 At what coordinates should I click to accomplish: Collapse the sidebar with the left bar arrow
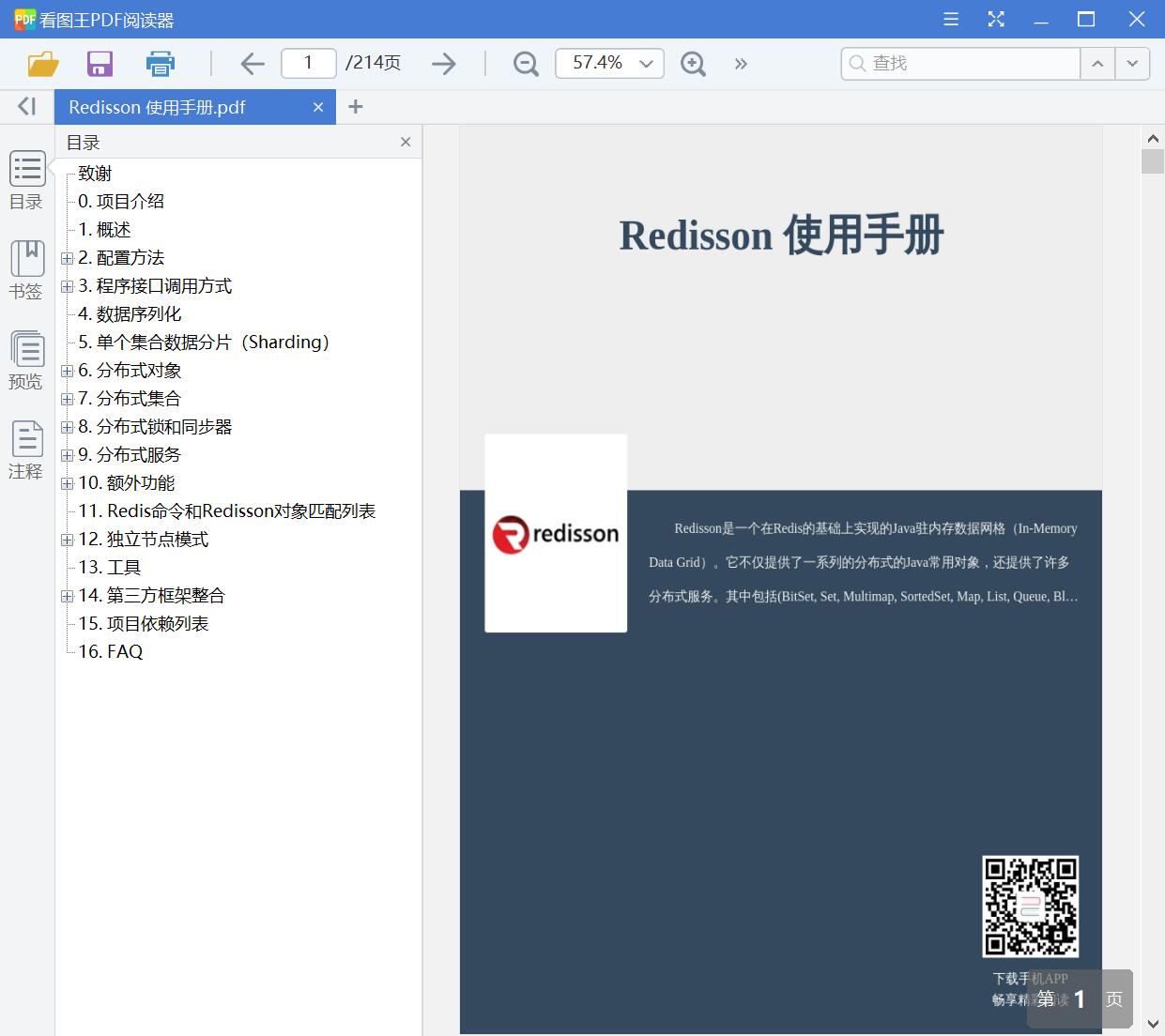[26, 107]
